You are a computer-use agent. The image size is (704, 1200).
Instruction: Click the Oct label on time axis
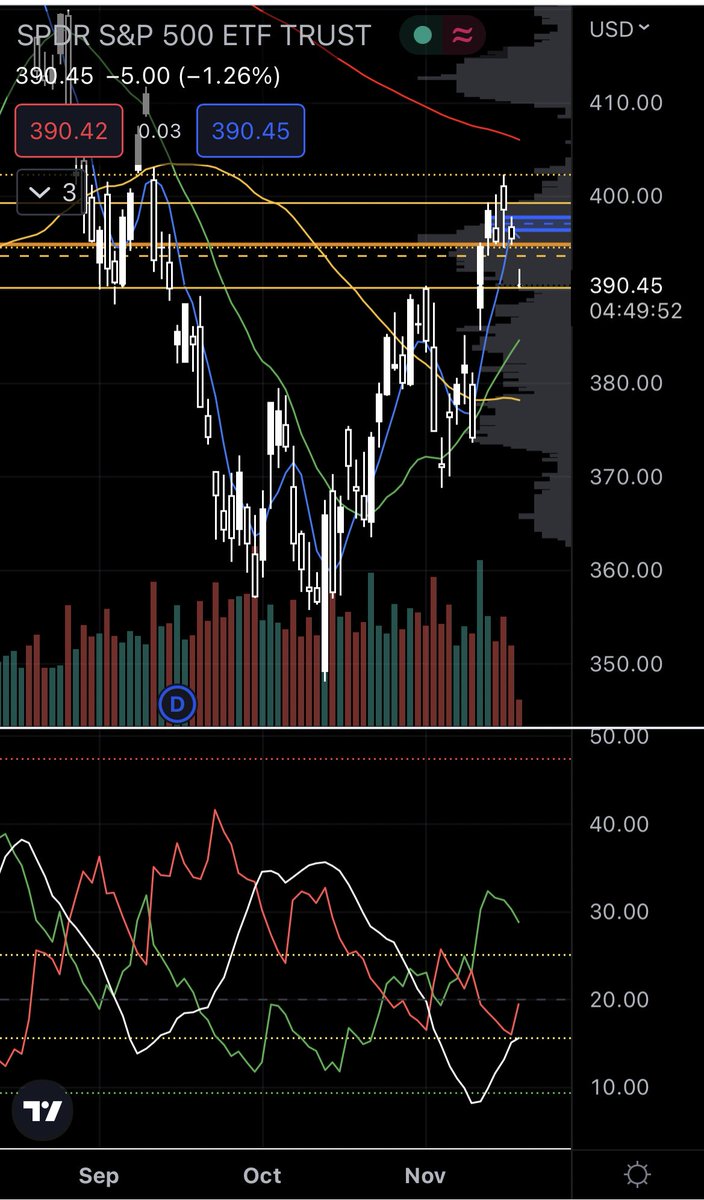[x=262, y=1175]
